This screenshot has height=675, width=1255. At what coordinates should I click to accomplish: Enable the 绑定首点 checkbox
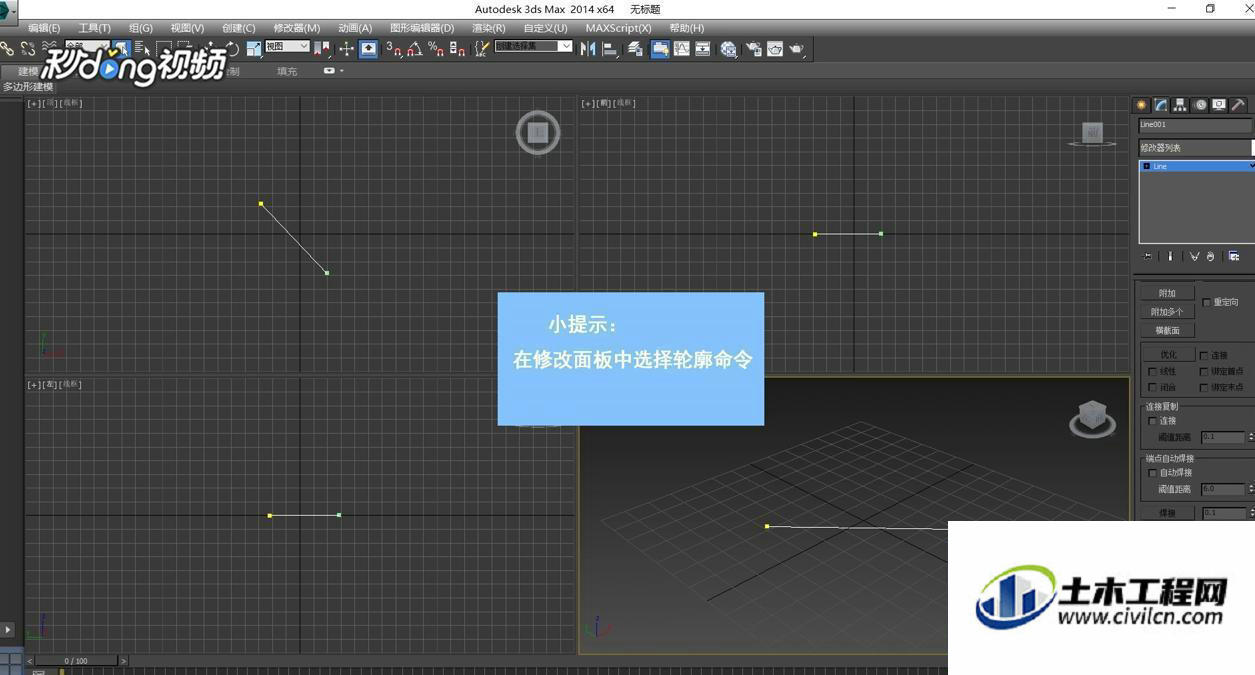point(1203,371)
